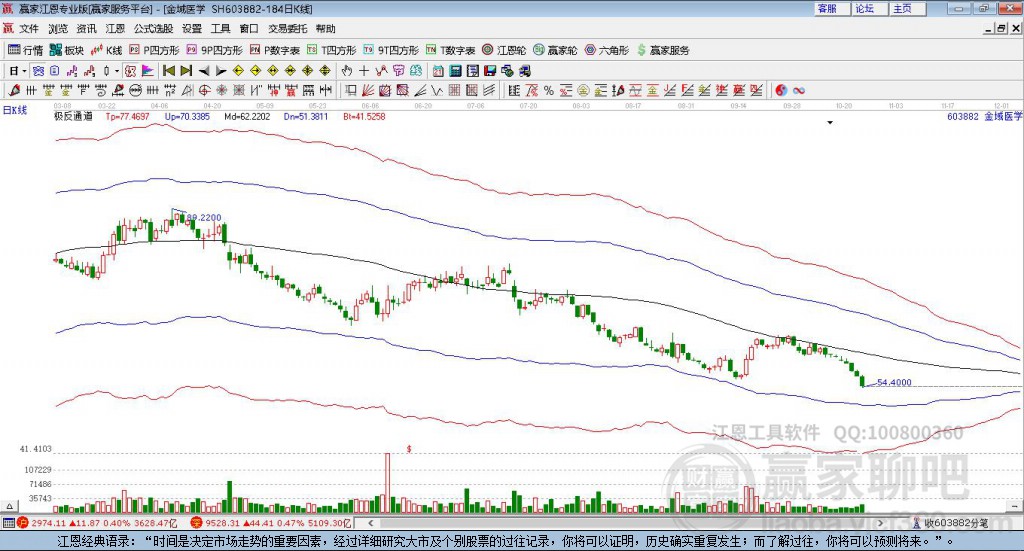Click small black dropdown triangle above chart
Image resolution: width=1024 pixels, height=551 pixels.
pyautogui.click(x=830, y=122)
